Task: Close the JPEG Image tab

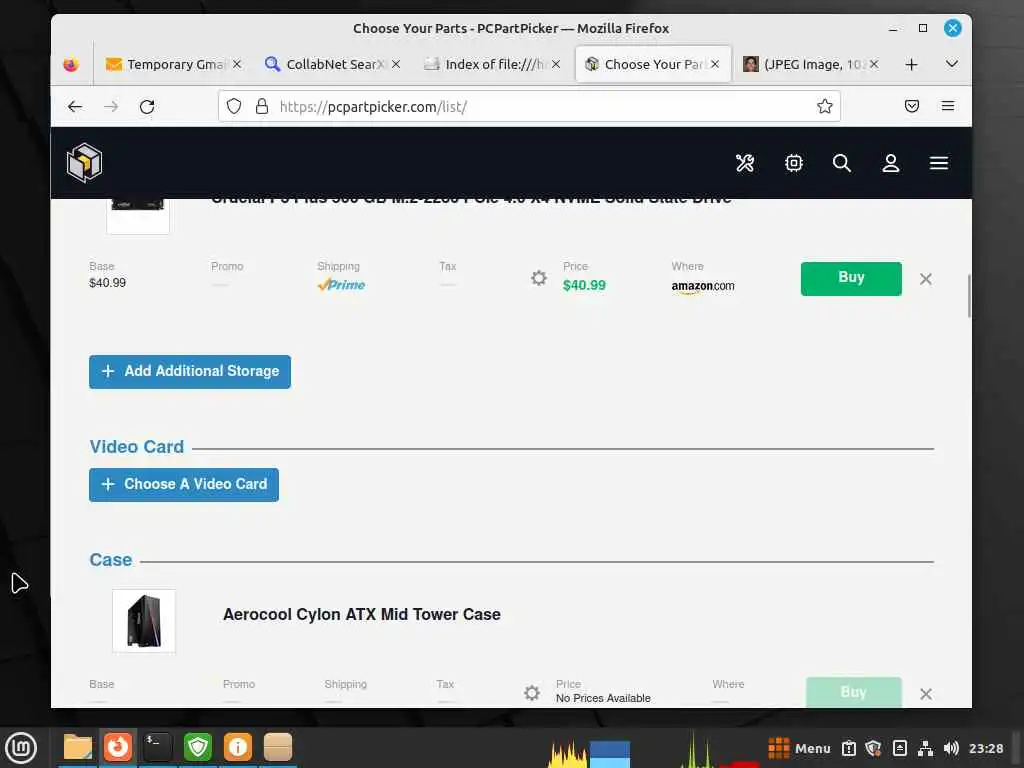Action: point(874,64)
